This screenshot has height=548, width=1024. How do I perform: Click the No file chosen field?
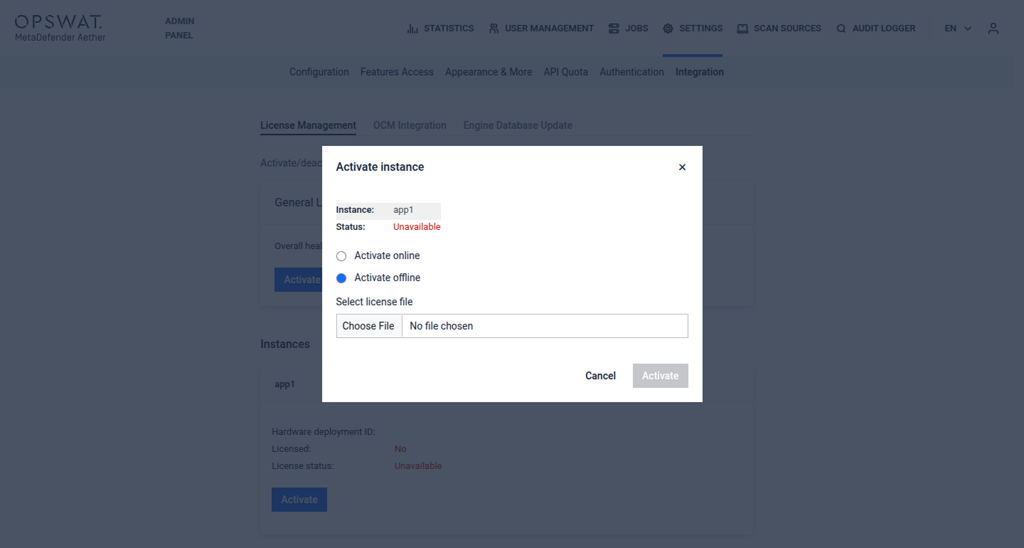pos(544,326)
